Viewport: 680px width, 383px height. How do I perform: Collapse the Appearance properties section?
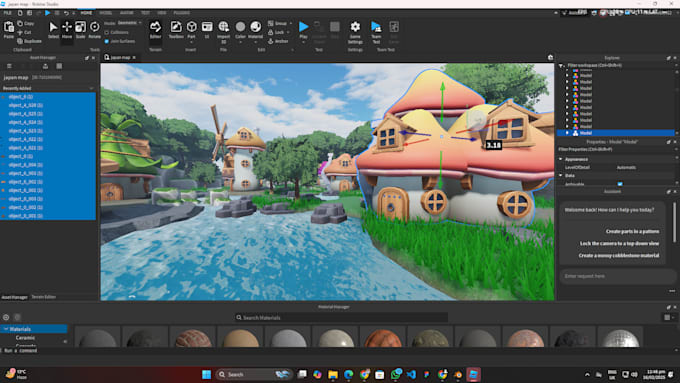click(x=560, y=159)
